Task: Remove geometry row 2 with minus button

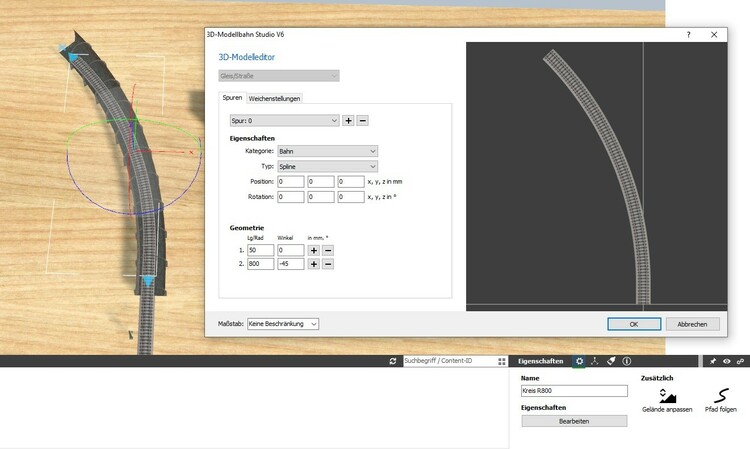Action: [327, 264]
